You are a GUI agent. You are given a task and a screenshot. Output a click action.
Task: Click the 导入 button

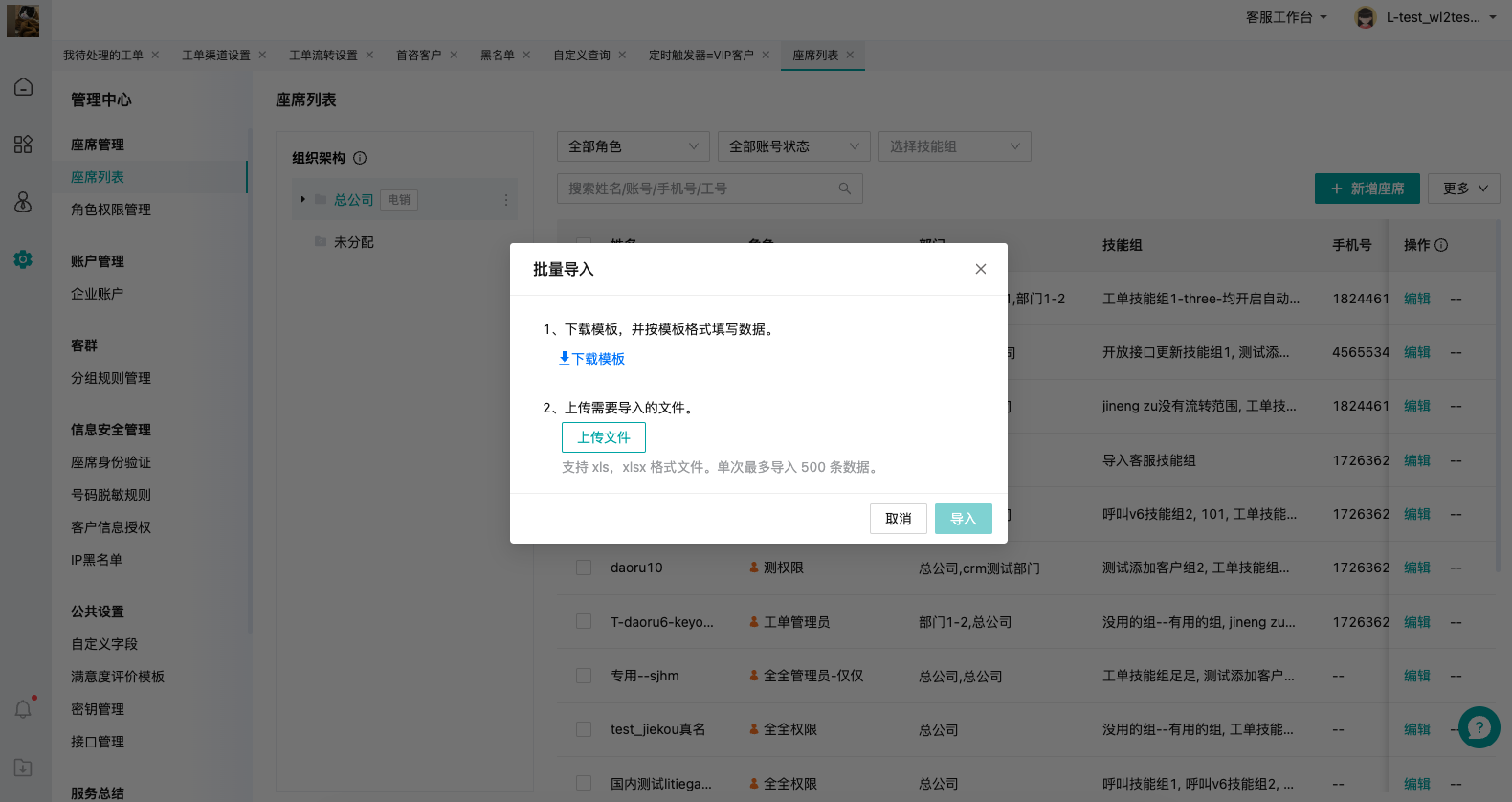point(964,519)
